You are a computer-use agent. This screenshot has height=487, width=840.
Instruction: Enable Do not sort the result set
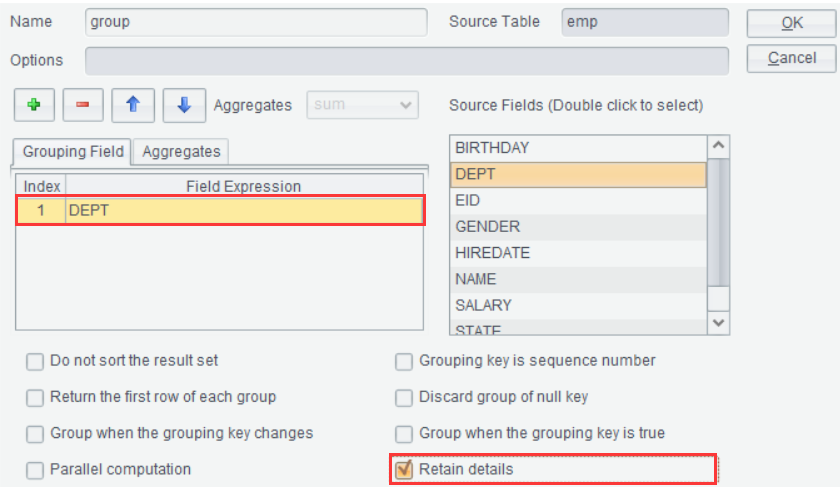pyautogui.click(x=35, y=362)
